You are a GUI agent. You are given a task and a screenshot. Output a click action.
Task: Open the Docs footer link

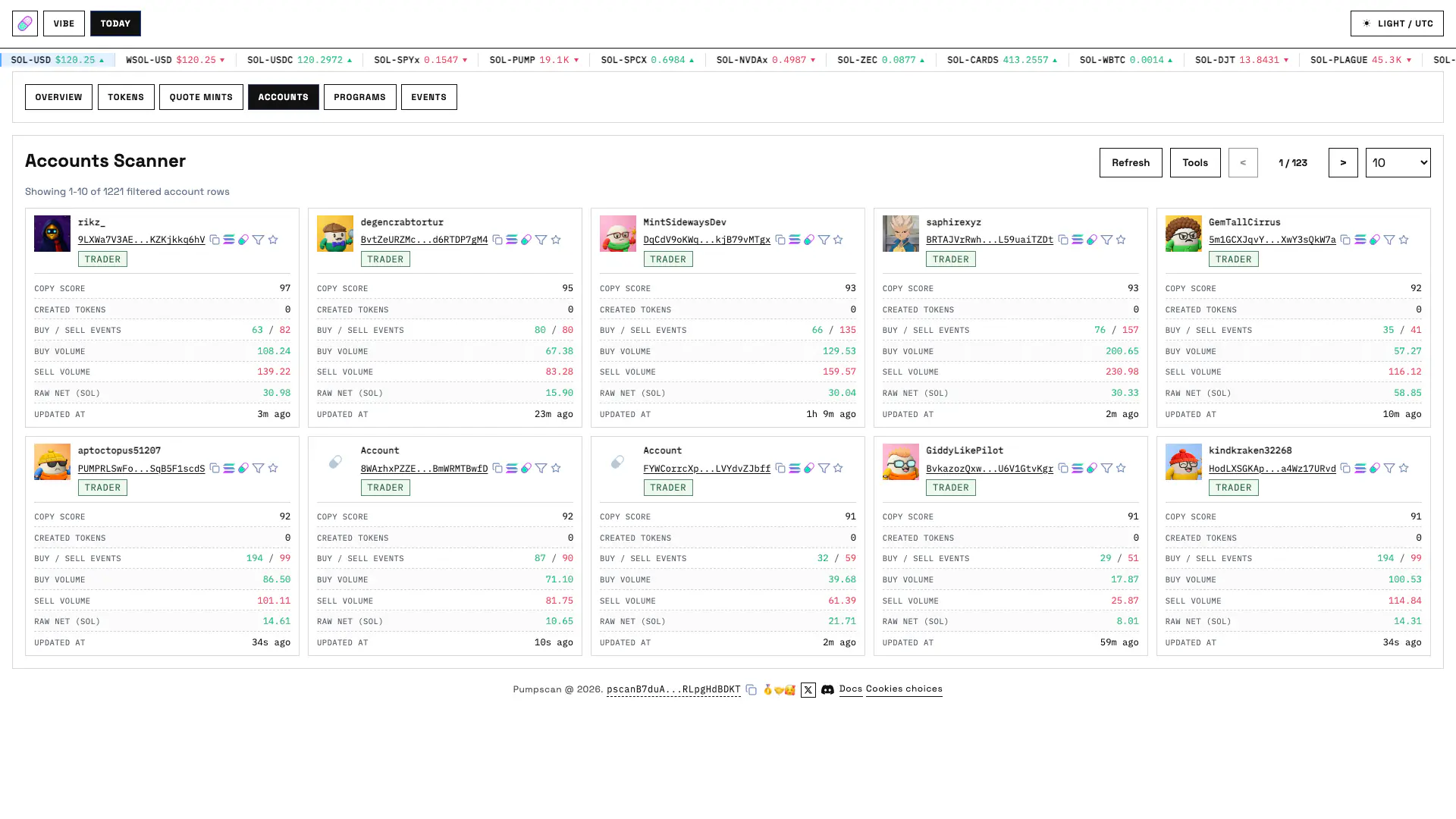click(851, 689)
